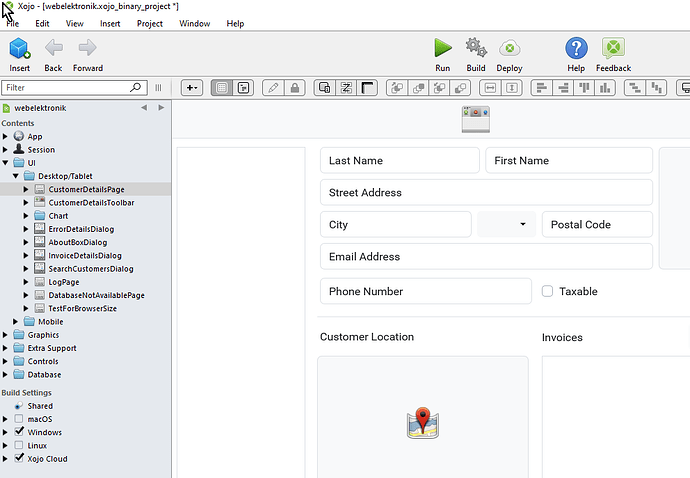Distribute controls vertically icon
The width and height of the screenshot is (690, 478).
656,88
